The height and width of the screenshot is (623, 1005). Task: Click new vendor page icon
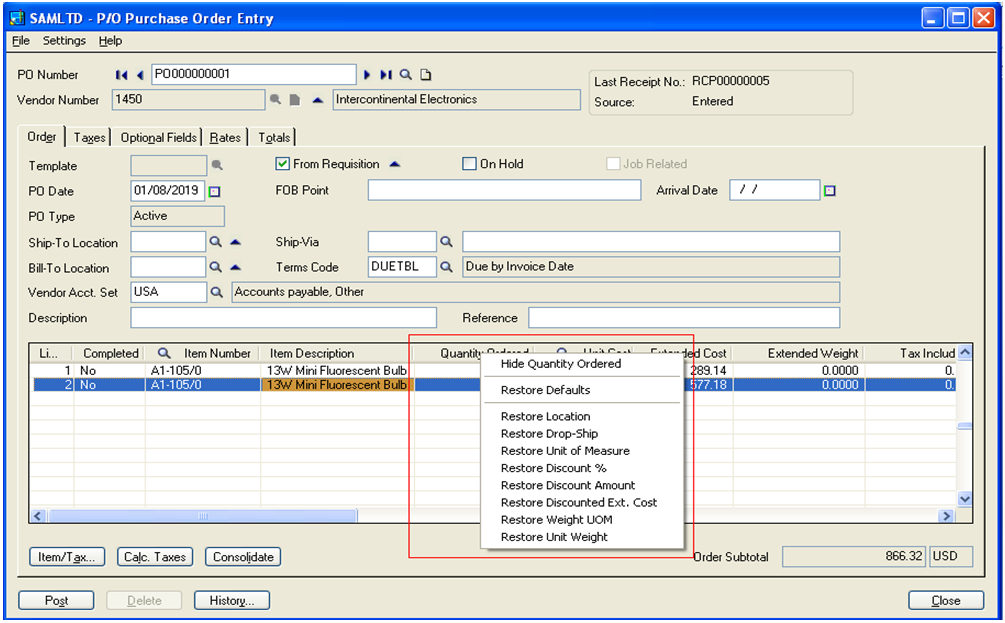(x=295, y=99)
